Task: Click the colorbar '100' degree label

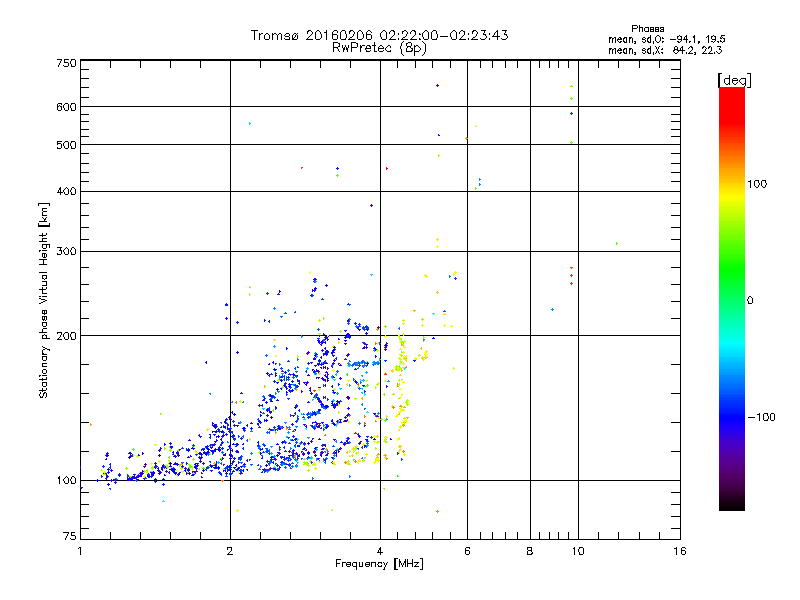Action: click(x=757, y=184)
